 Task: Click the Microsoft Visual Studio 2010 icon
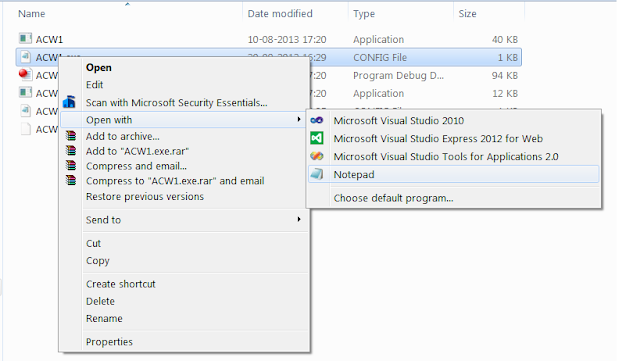(x=317, y=120)
